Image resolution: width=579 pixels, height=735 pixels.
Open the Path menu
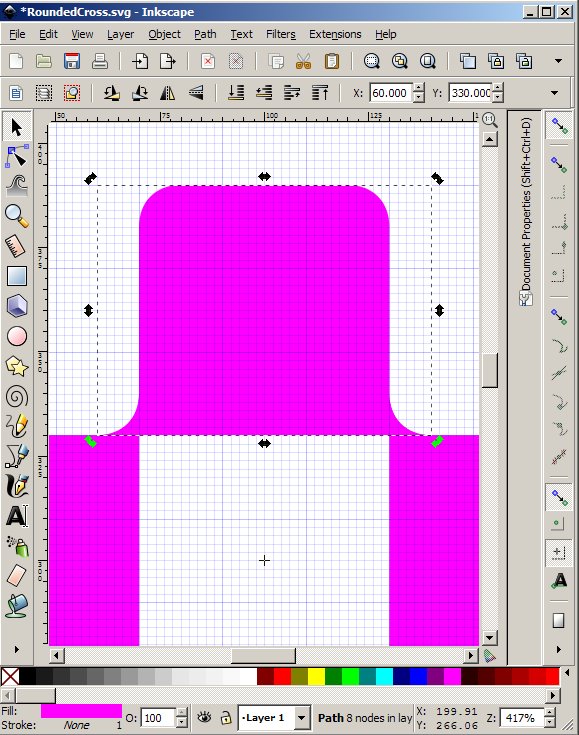205,34
